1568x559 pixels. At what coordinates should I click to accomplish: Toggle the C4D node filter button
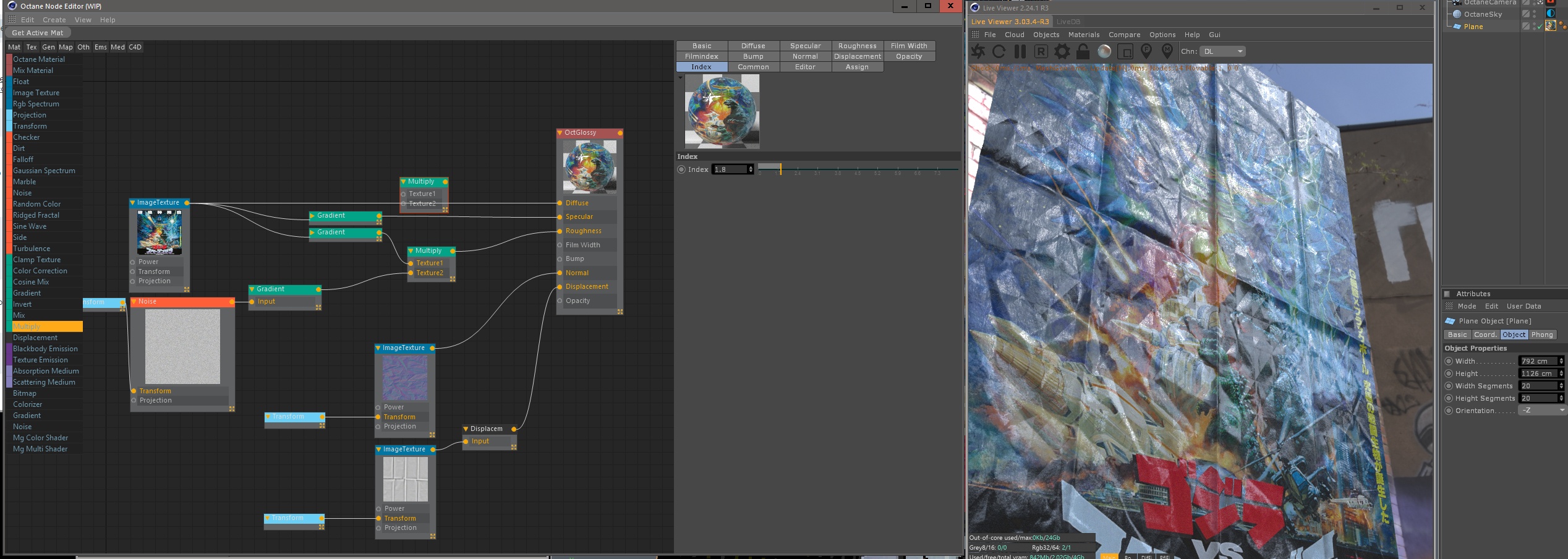[135, 47]
